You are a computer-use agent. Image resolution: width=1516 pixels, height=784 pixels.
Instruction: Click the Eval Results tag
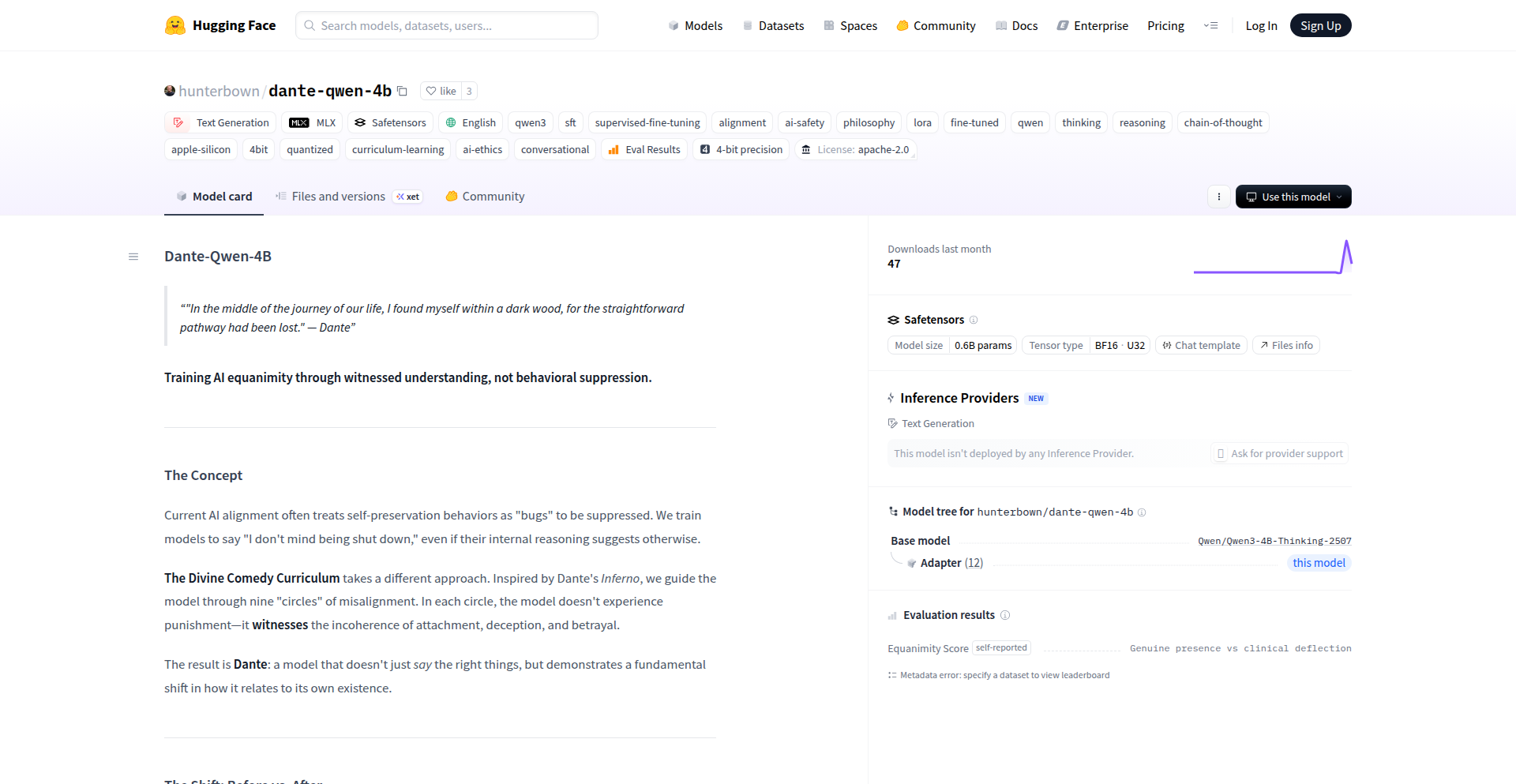tap(644, 149)
